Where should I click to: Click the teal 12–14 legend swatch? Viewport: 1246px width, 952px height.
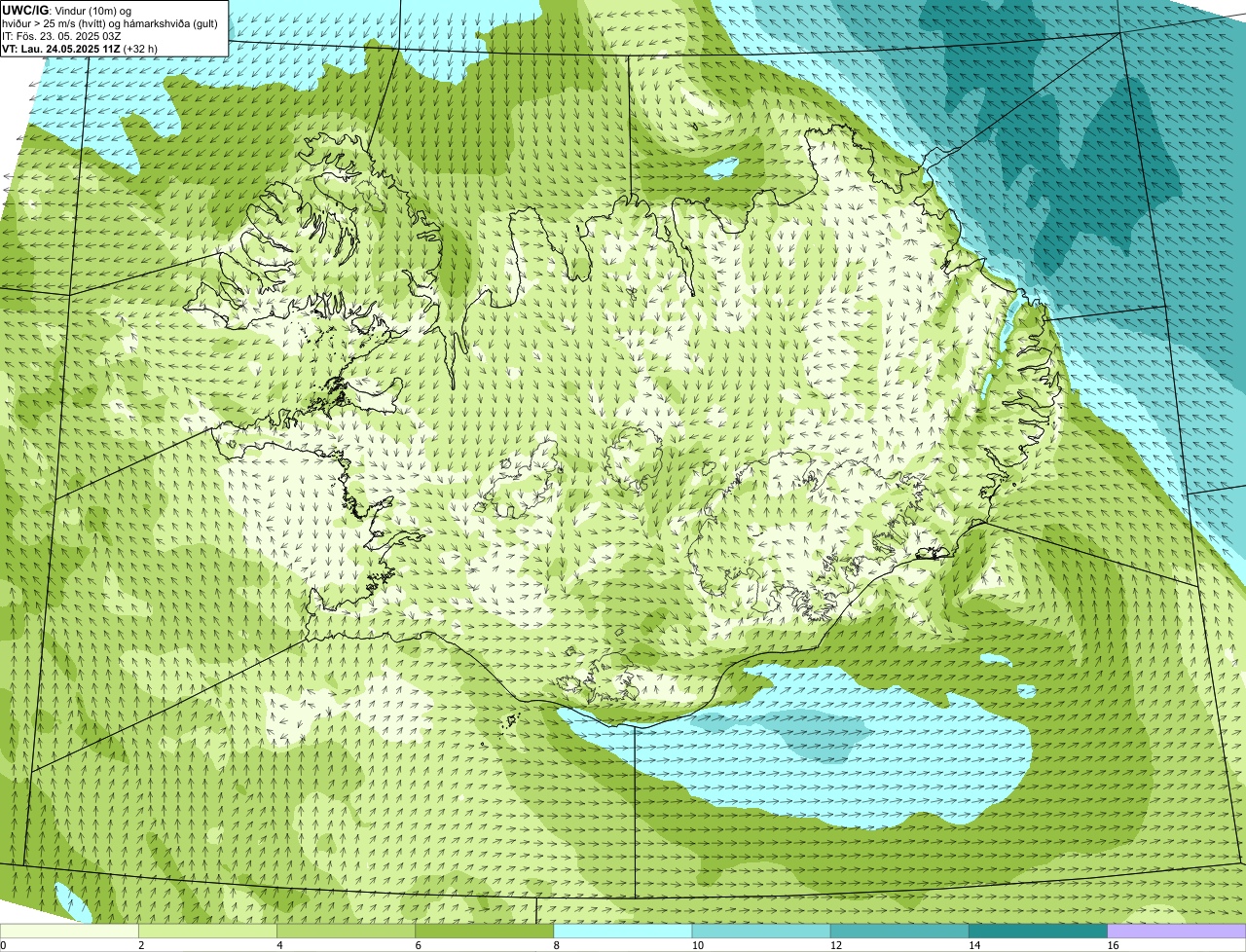point(899,932)
